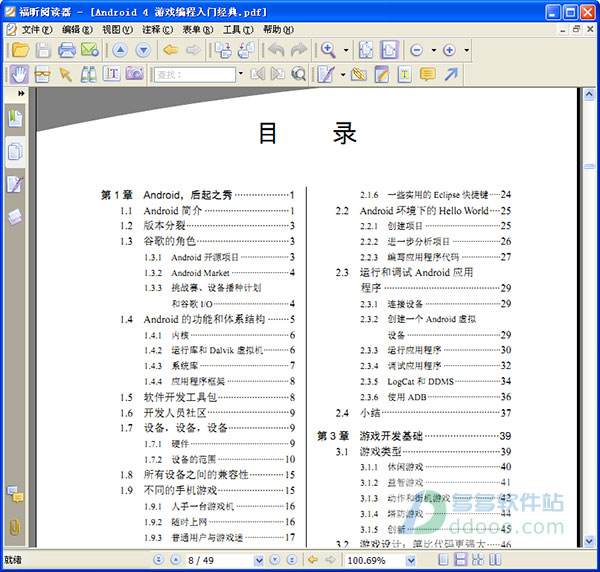Open the 注释(C) menu
The image size is (600, 572).
[157, 29]
